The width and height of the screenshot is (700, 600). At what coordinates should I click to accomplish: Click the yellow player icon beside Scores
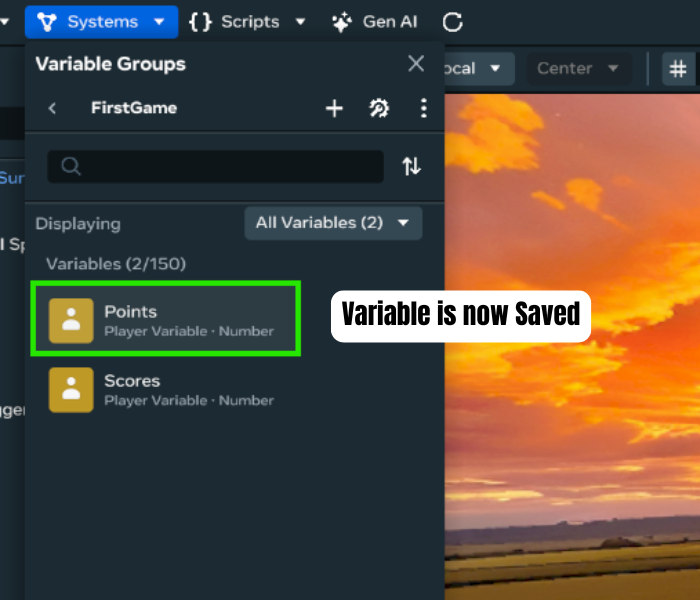click(71, 390)
